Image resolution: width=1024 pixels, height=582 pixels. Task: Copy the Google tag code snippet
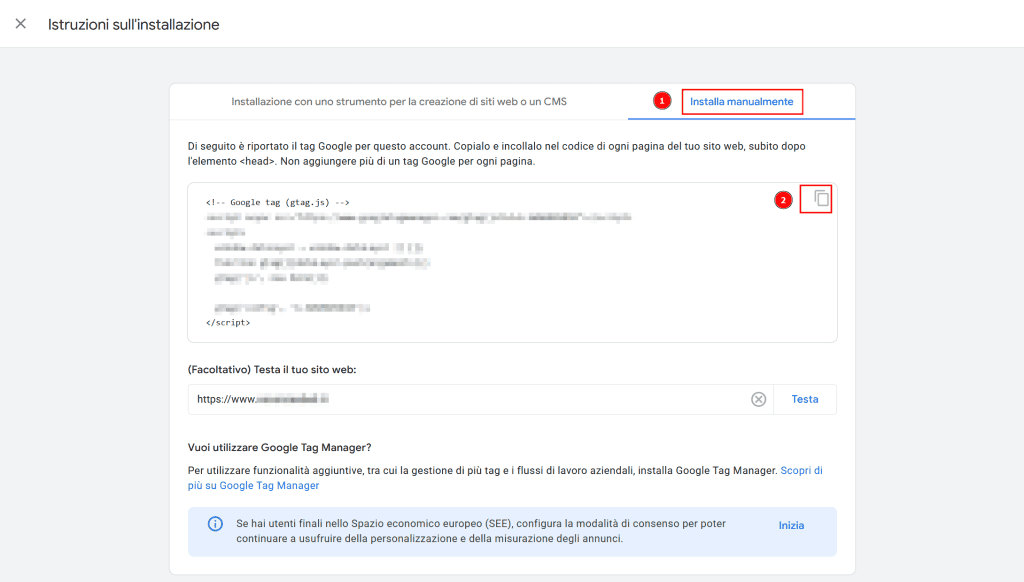(x=821, y=198)
